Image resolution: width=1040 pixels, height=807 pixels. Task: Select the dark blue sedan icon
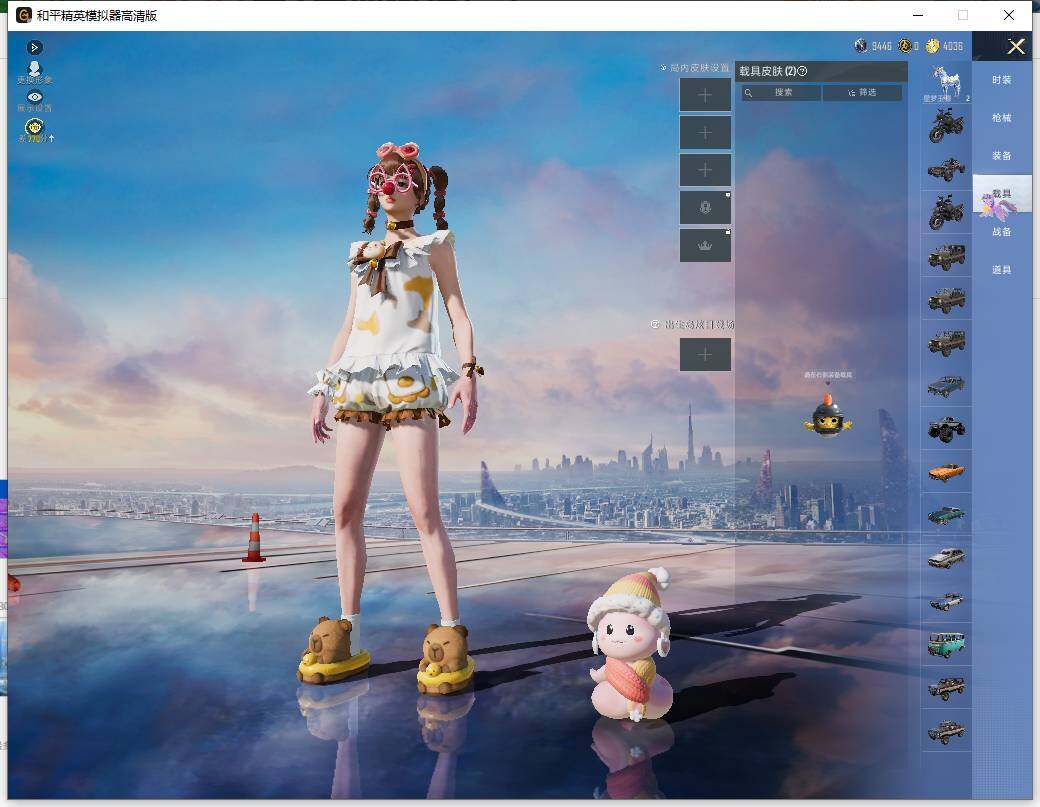[x=946, y=385]
